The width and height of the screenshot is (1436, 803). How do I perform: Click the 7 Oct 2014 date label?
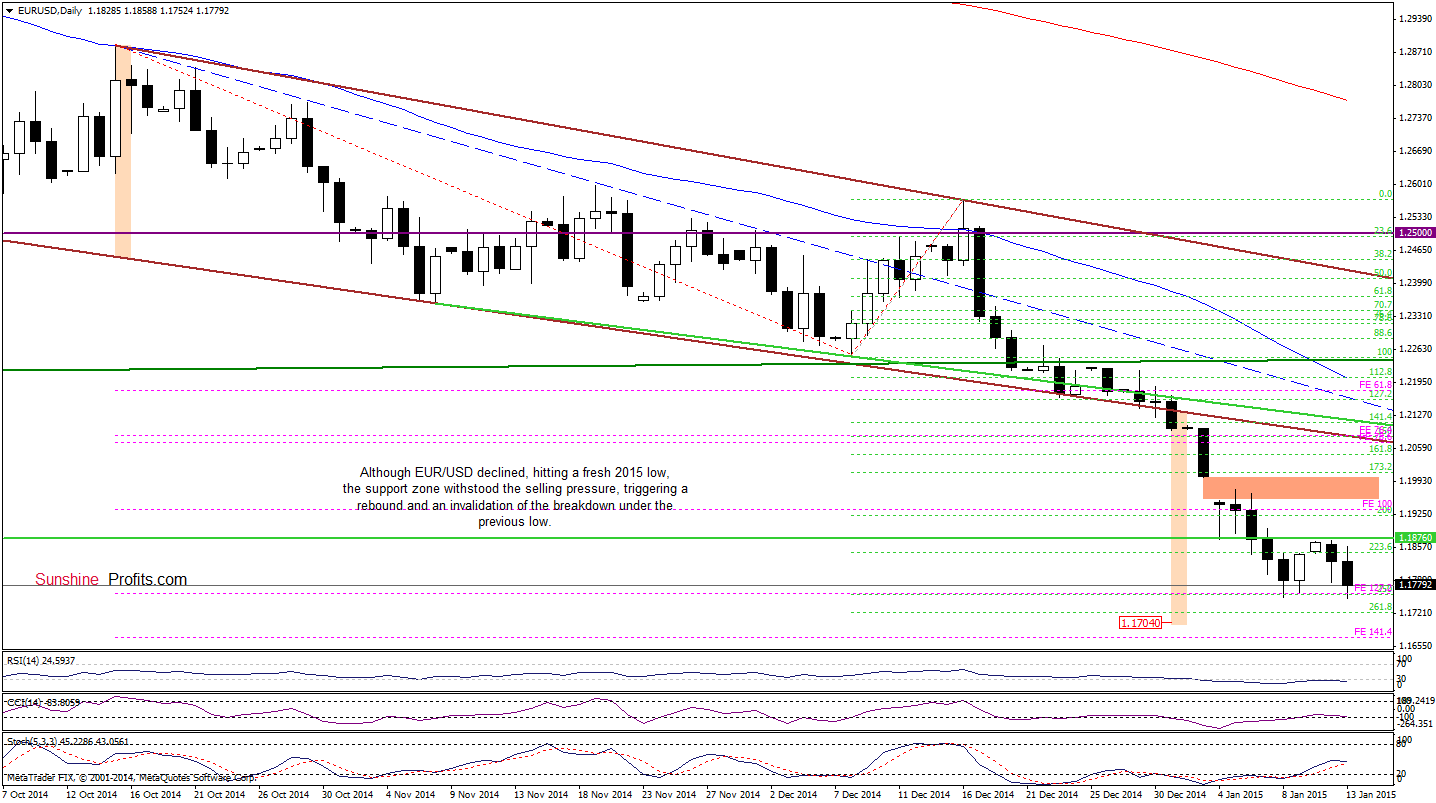[x=24, y=795]
